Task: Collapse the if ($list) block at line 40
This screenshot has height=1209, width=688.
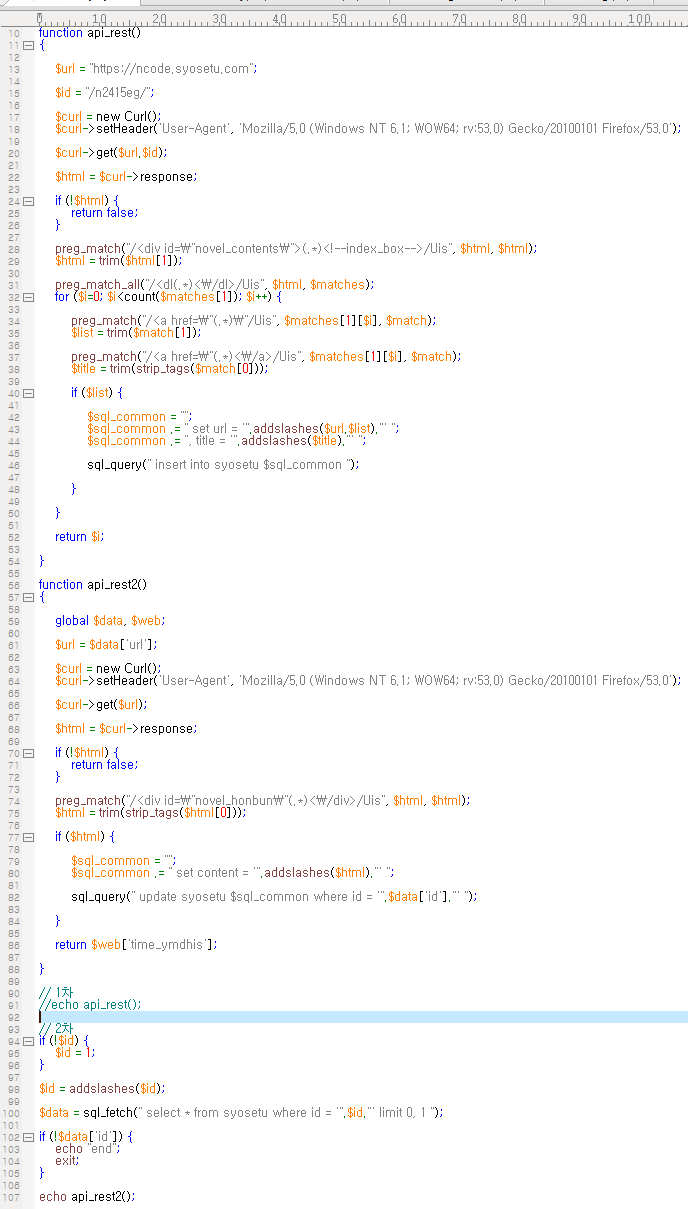Action: pyautogui.click(x=28, y=393)
